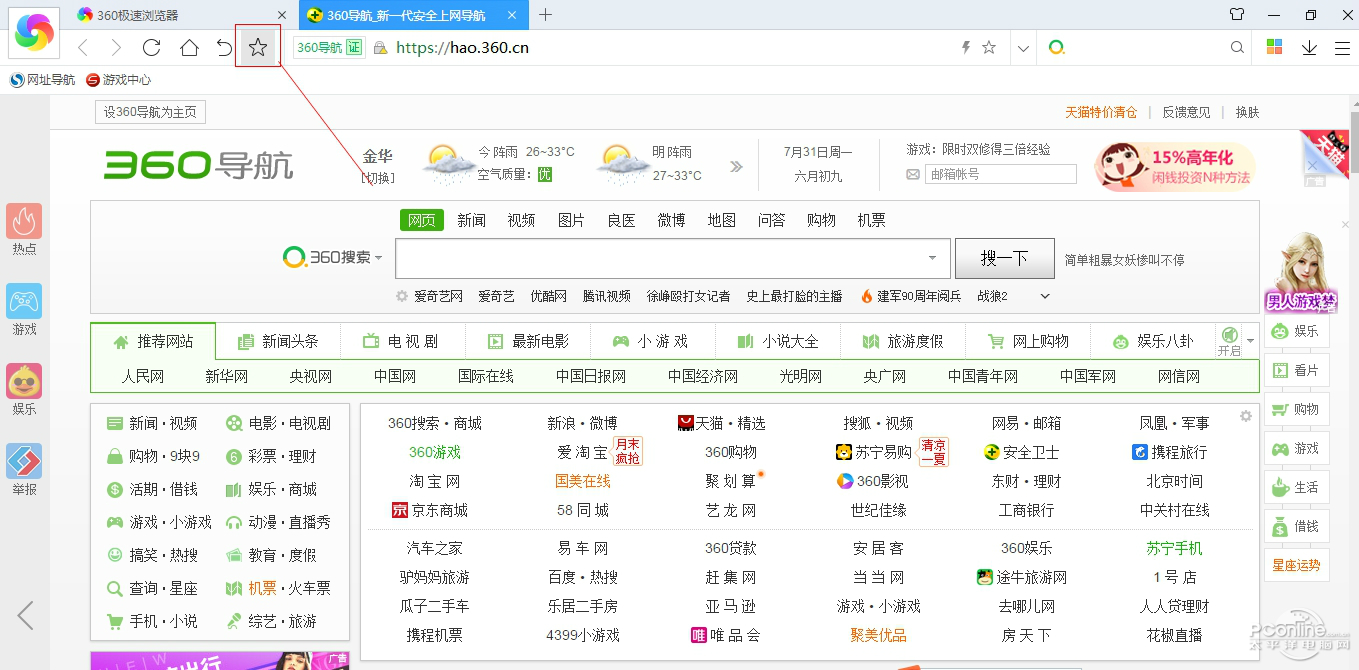This screenshot has width=1359, height=670.
Task: Click the settings gear in sites panel
Action: 1245,416
